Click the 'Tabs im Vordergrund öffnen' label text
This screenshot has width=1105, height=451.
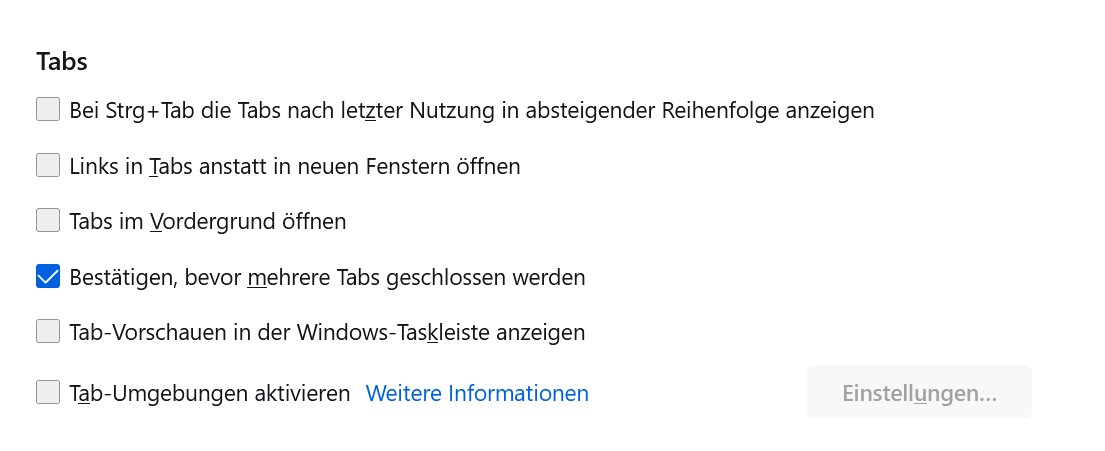pyautogui.click(x=208, y=221)
